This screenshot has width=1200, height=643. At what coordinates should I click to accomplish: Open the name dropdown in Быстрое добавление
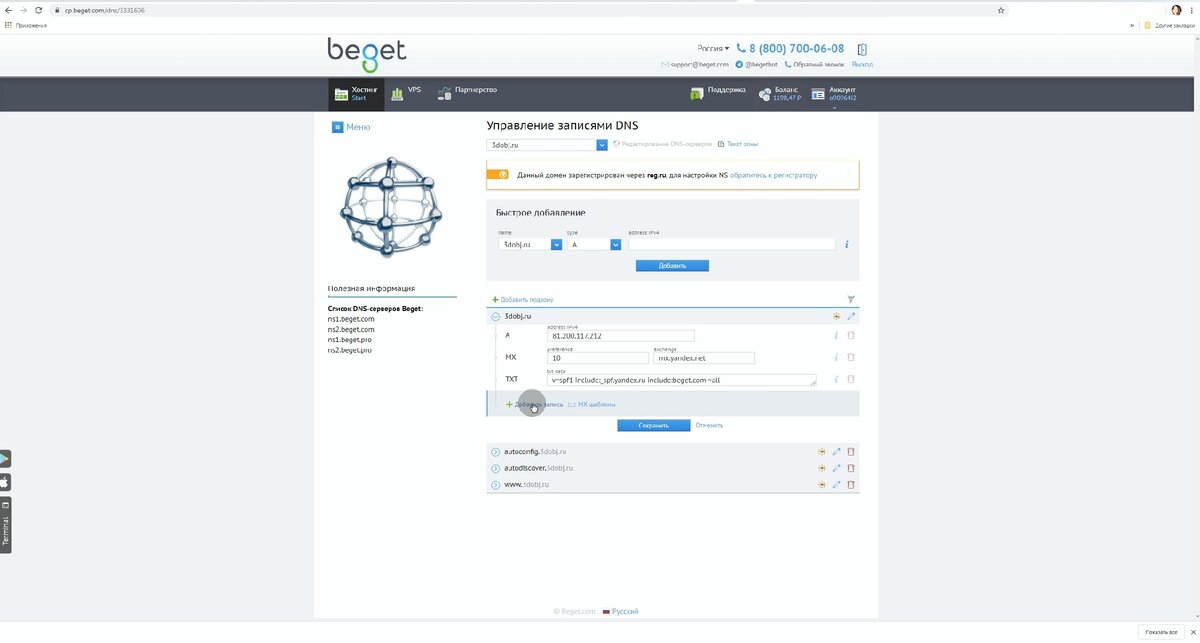click(x=530, y=244)
